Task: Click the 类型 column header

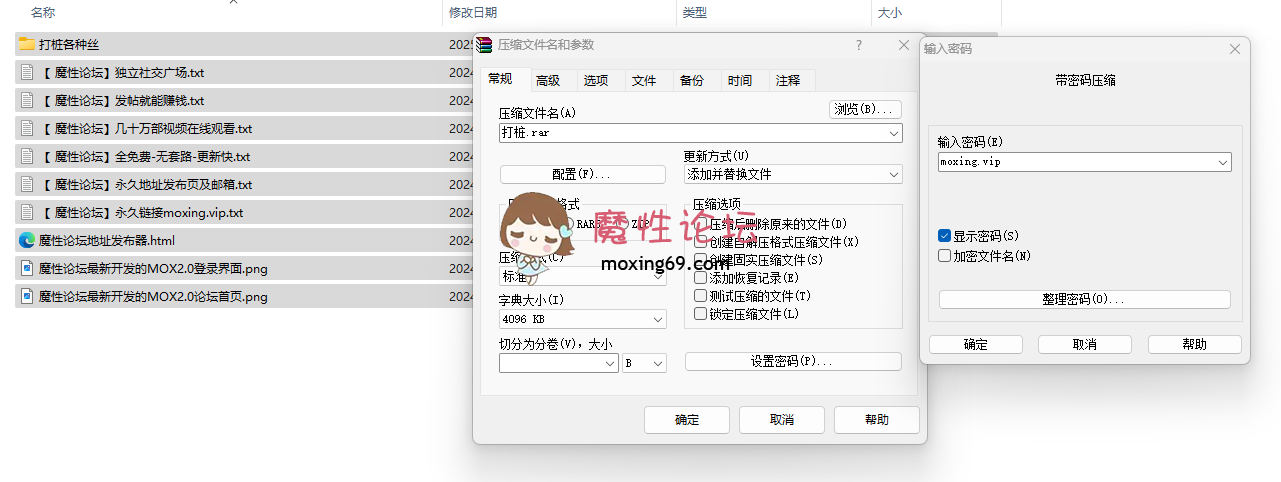Action: (x=694, y=13)
